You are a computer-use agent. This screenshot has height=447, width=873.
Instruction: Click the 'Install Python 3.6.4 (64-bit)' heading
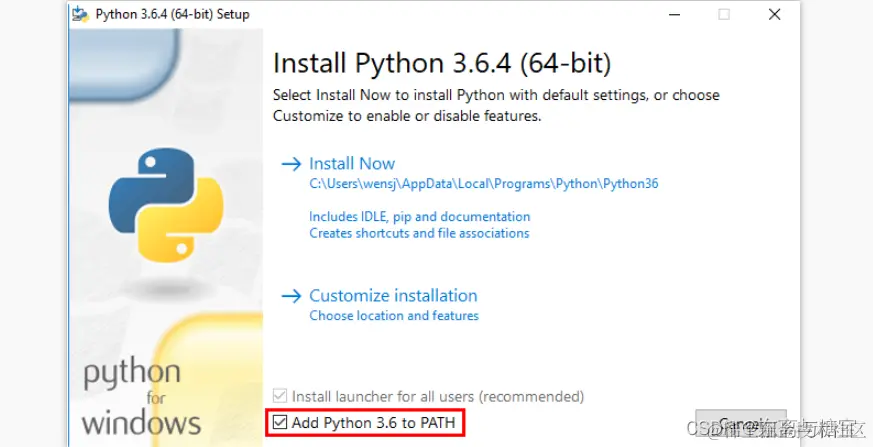click(x=441, y=64)
